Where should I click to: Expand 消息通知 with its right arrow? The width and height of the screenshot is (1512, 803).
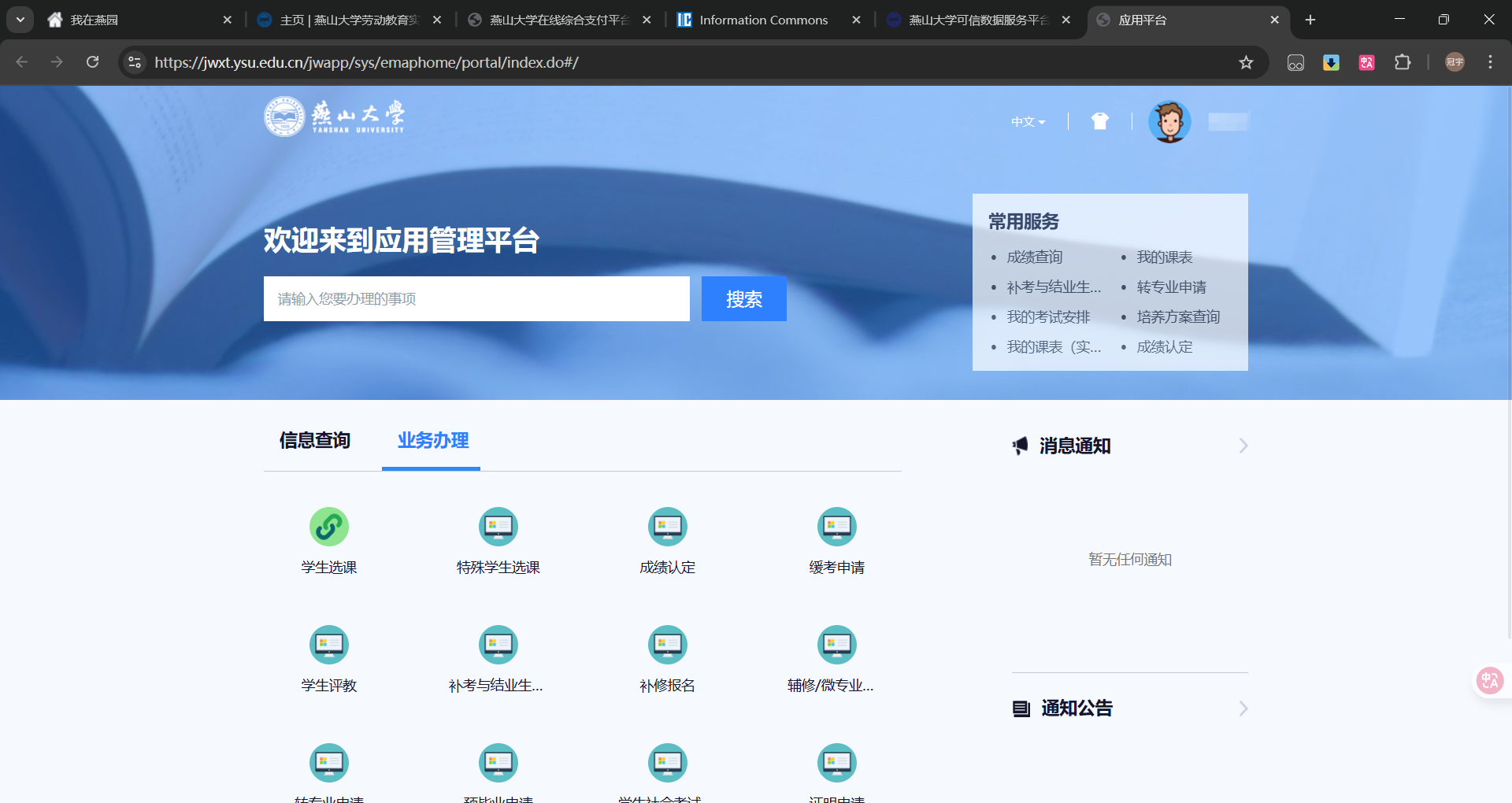(x=1243, y=446)
